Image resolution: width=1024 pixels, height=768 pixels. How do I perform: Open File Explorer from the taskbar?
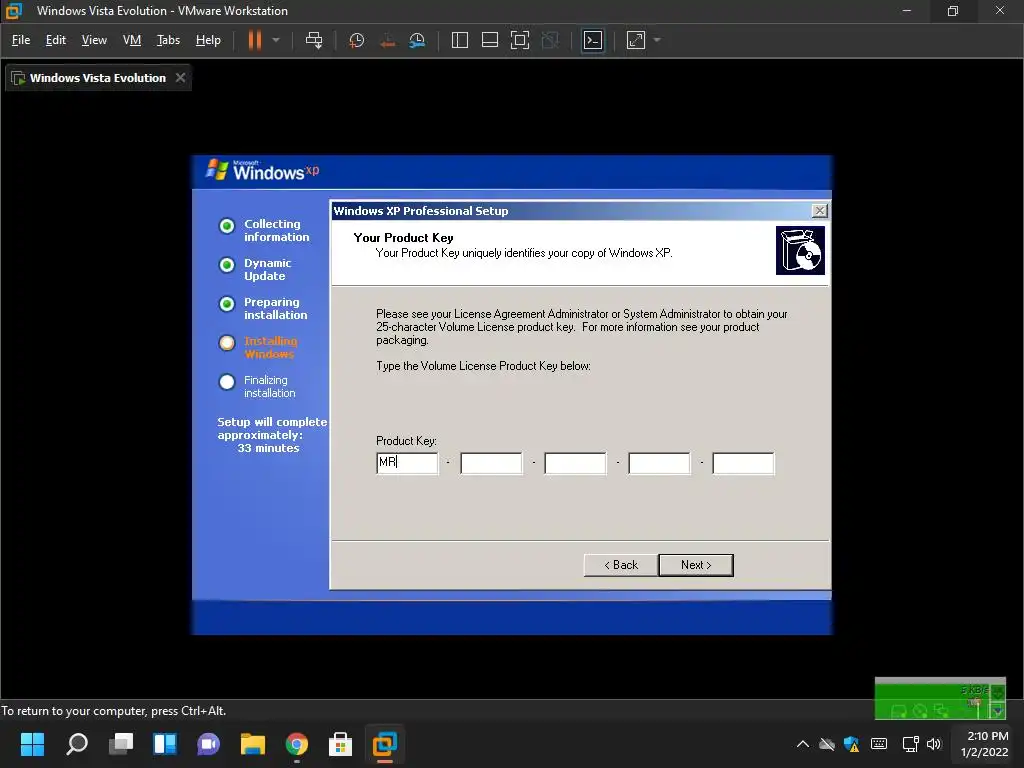tap(253, 744)
